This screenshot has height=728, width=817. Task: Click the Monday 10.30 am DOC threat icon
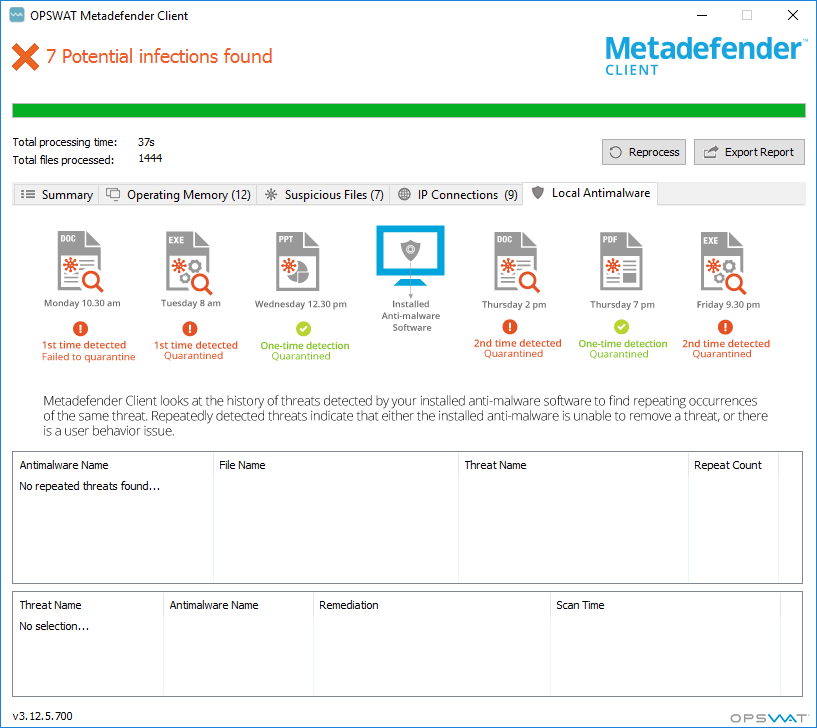tap(80, 261)
